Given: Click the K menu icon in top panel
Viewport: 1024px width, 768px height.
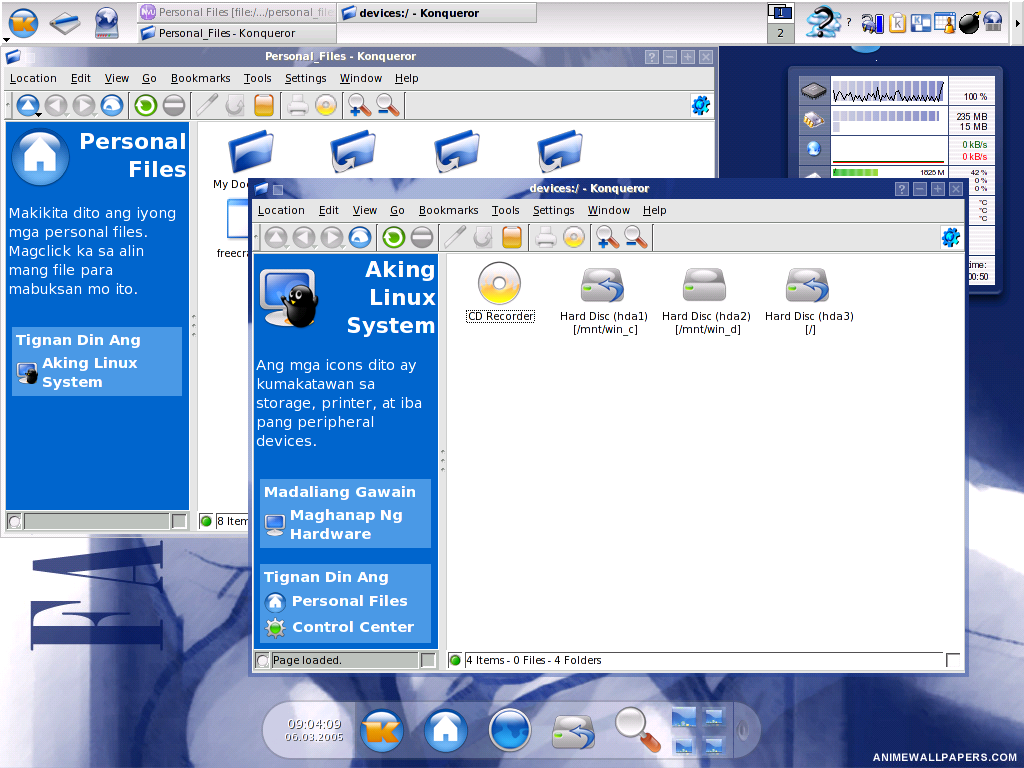Looking at the screenshot, I should click(23, 22).
